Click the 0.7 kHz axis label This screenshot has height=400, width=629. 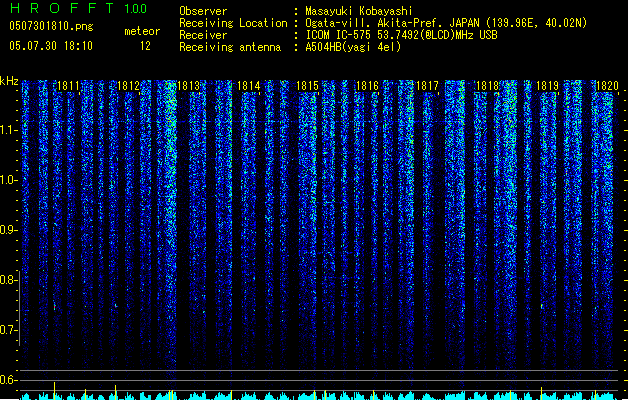(x=8, y=330)
